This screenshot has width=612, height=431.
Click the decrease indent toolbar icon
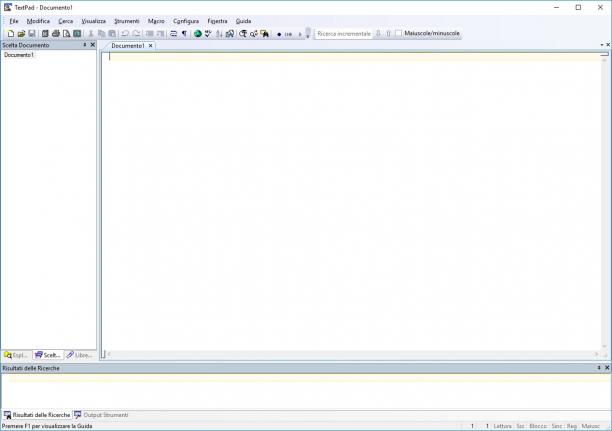149,34
